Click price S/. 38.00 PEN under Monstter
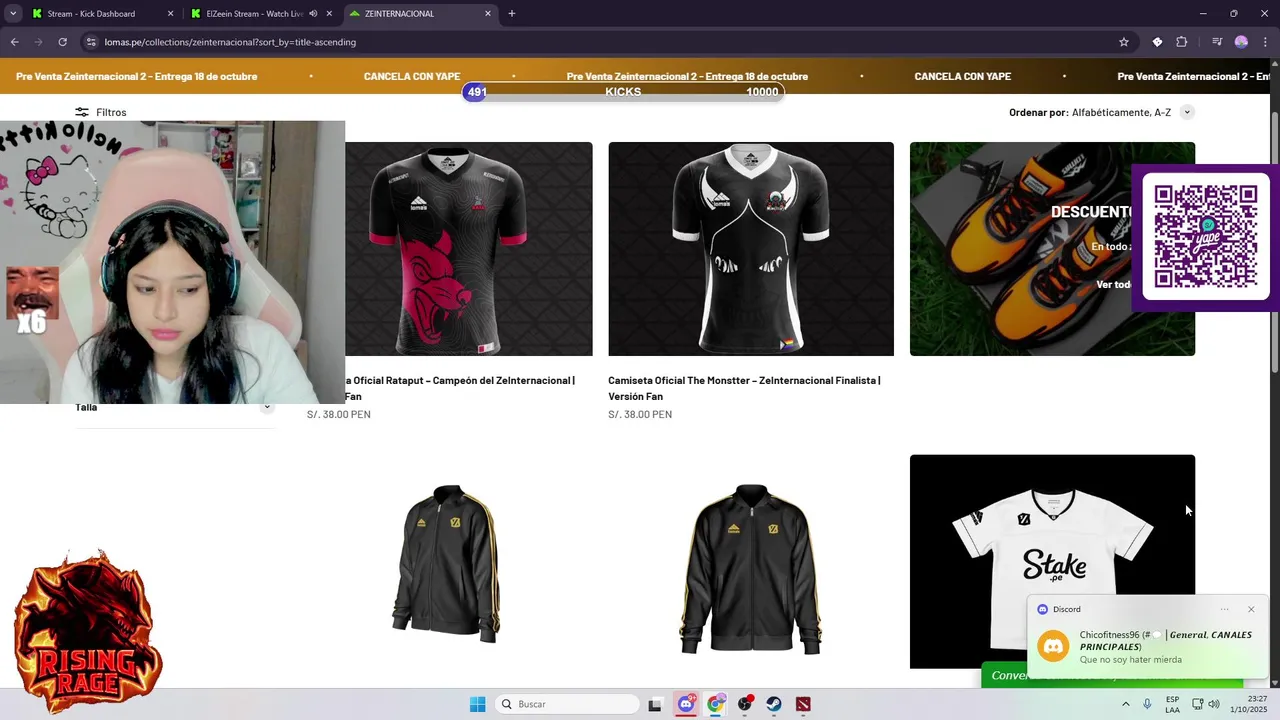1280x720 pixels. click(640, 414)
